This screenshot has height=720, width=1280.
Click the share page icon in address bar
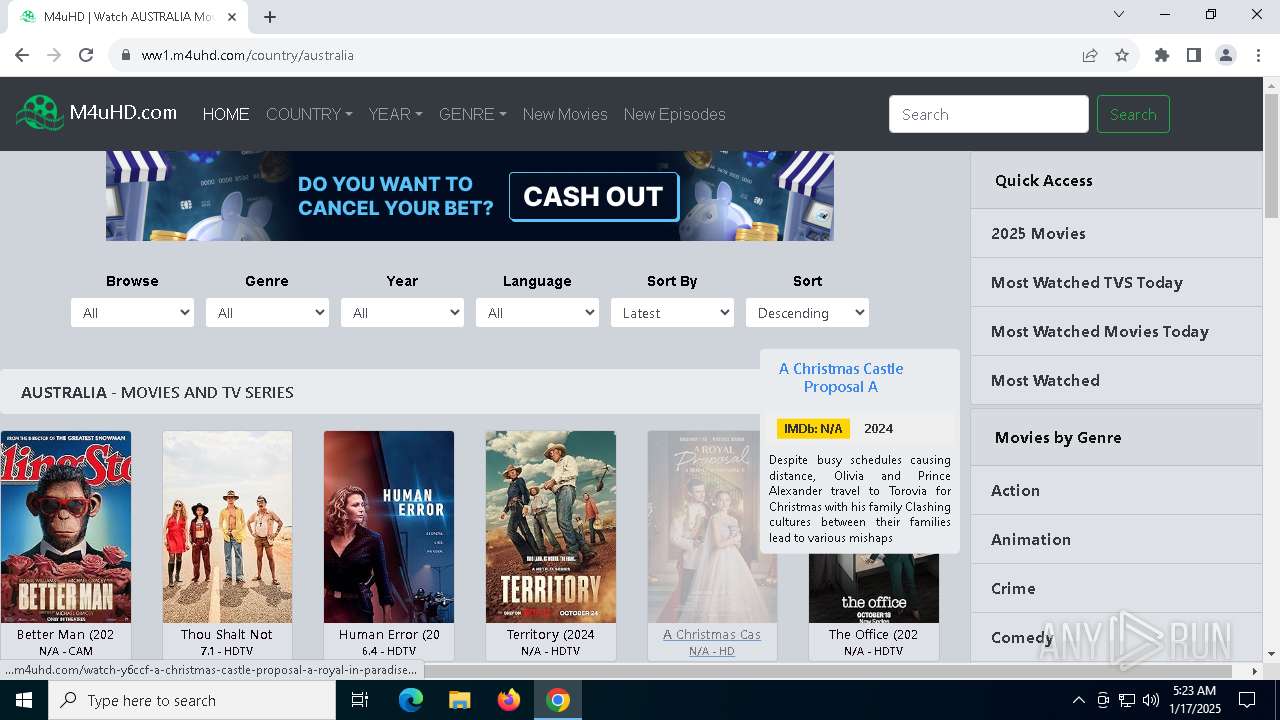[x=1090, y=55]
